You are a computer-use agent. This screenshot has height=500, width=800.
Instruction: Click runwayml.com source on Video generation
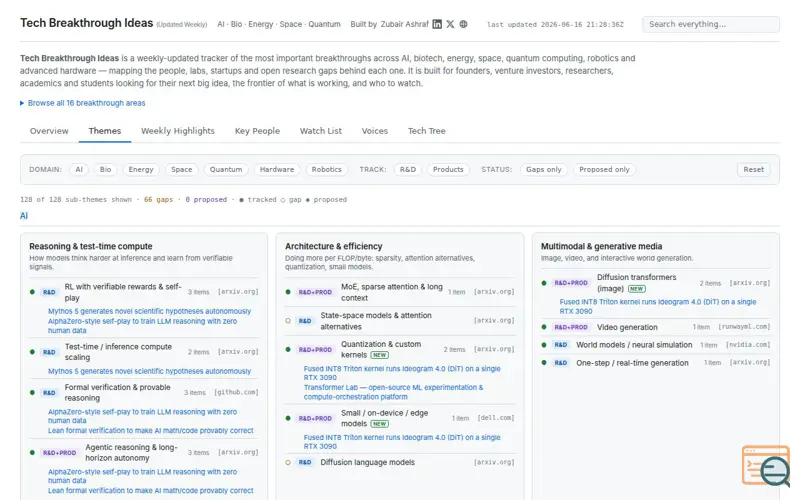coord(744,327)
